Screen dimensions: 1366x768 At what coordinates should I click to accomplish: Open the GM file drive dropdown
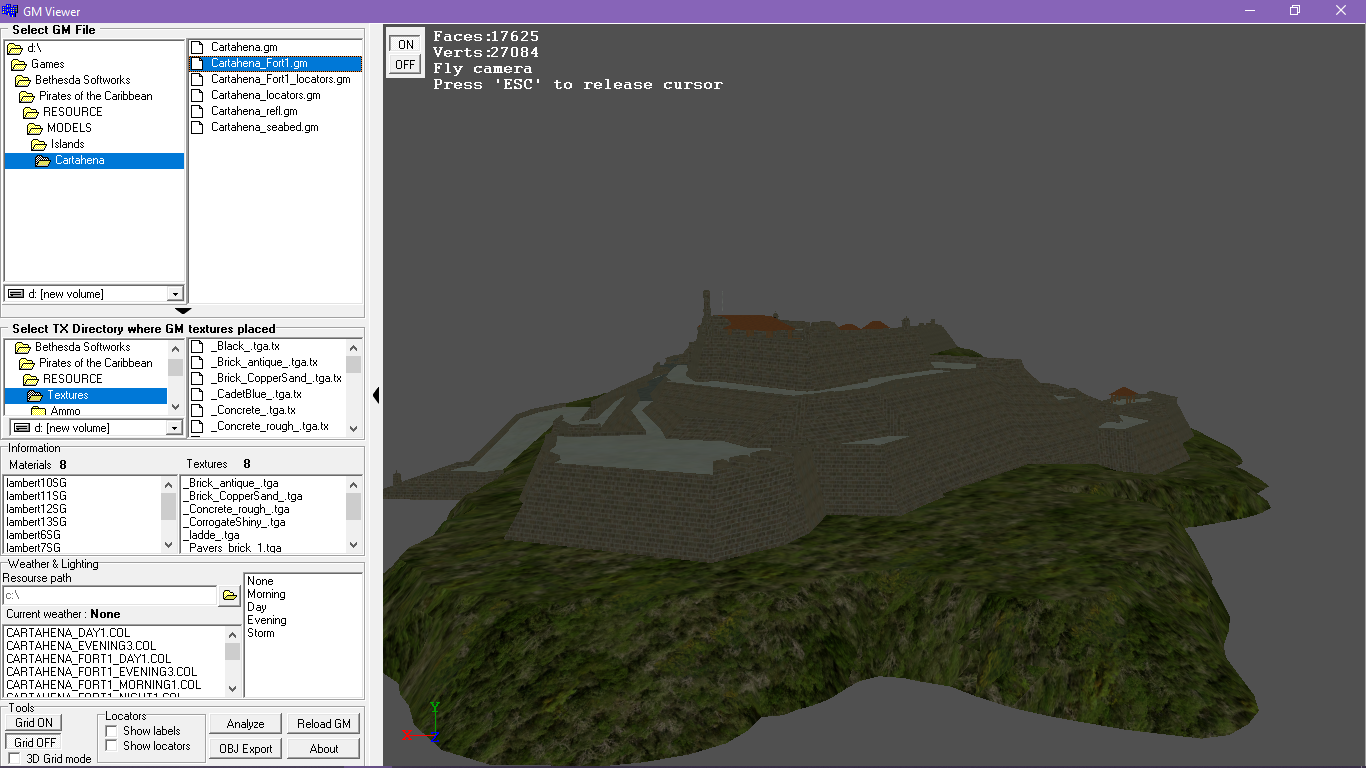[x=176, y=294]
